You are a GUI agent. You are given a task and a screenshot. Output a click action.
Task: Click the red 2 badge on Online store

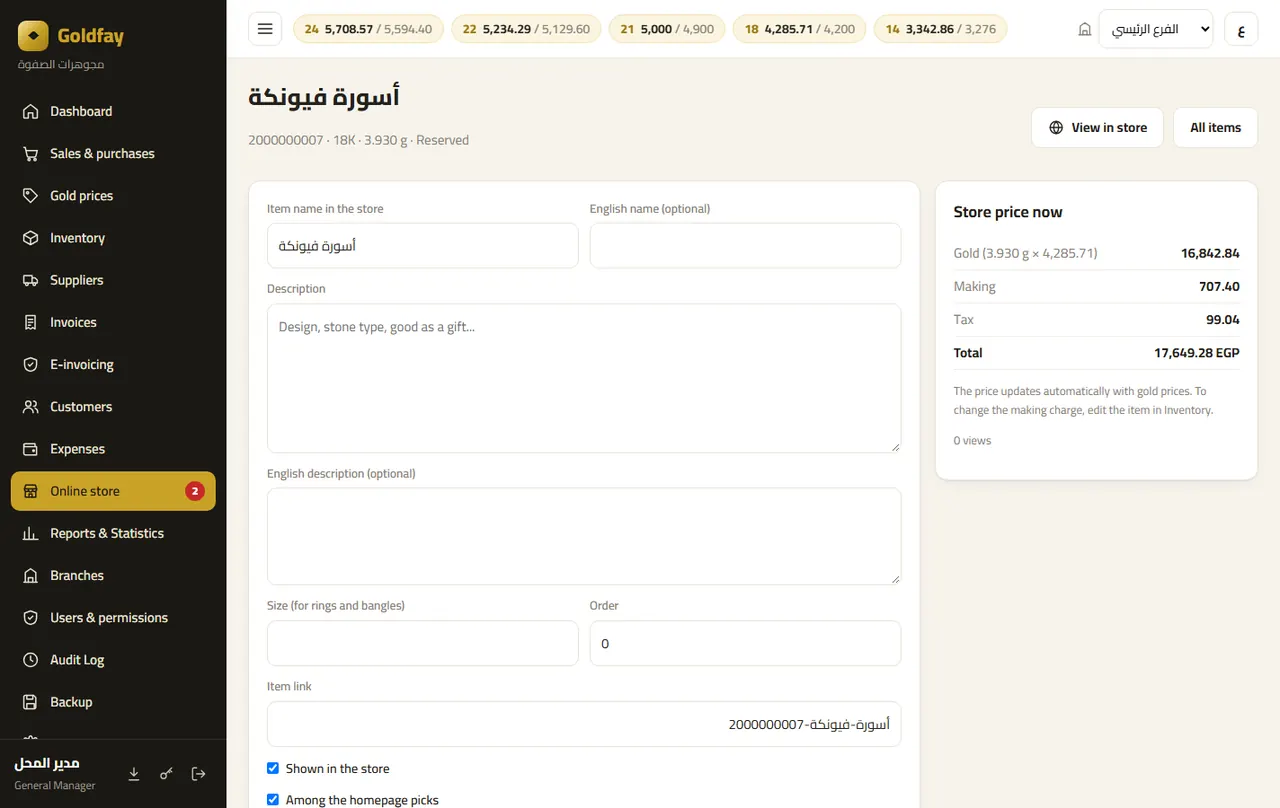click(x=195, y=491)
